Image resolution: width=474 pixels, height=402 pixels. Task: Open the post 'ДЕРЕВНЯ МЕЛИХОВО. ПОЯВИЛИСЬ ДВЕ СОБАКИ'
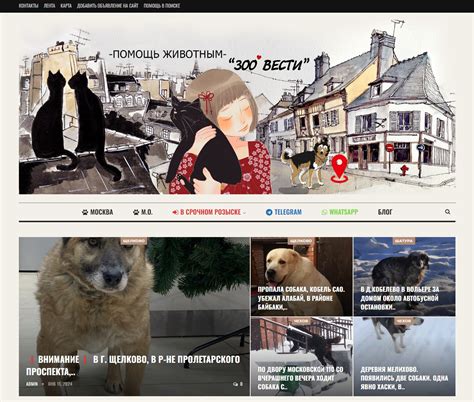click(404, 378)
